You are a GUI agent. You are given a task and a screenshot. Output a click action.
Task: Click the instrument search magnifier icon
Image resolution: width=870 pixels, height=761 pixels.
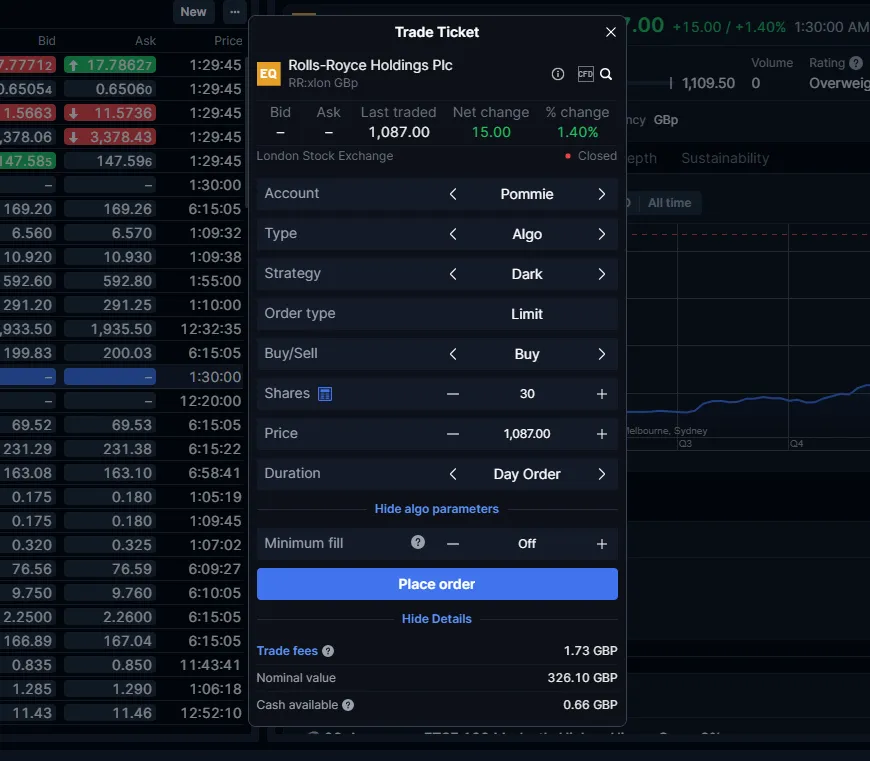pos(606,74)
